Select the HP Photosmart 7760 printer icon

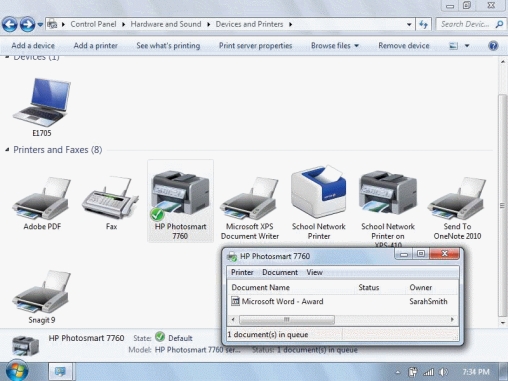coord(180,201)
